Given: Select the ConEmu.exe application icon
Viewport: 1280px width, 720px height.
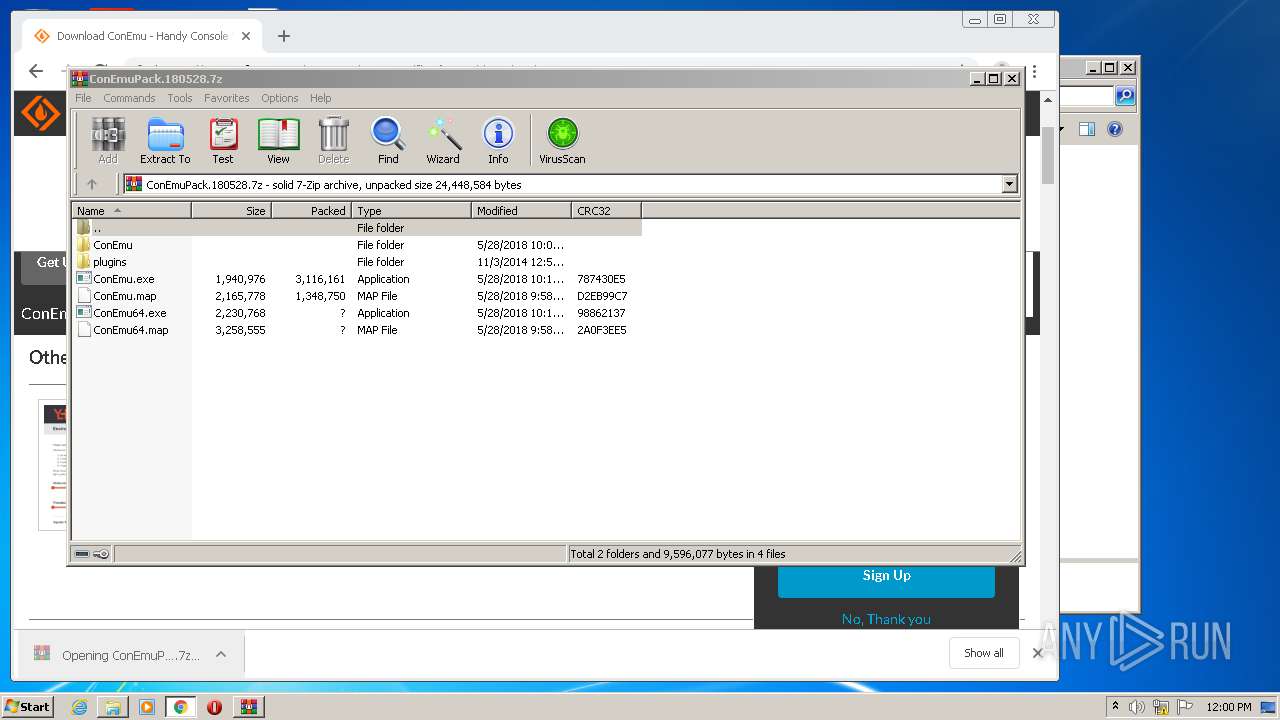Looking at the screenshot, I should point(84,279).
